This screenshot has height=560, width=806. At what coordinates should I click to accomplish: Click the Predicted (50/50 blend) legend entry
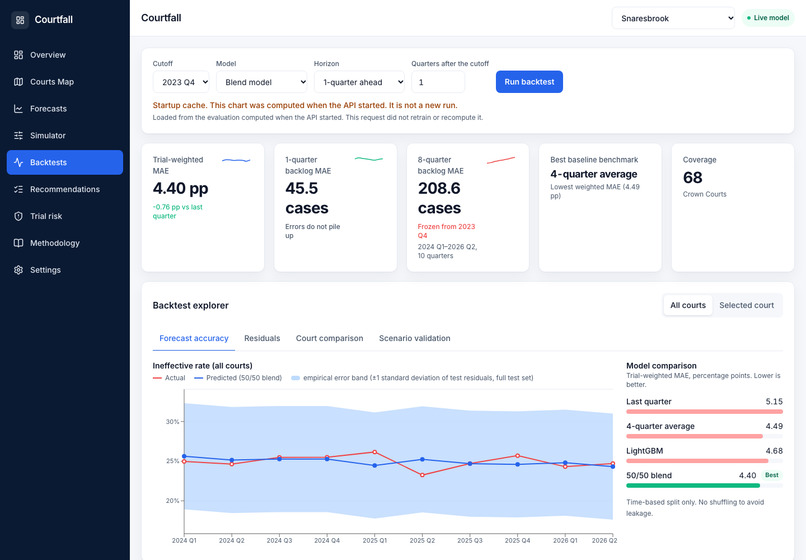238,378
